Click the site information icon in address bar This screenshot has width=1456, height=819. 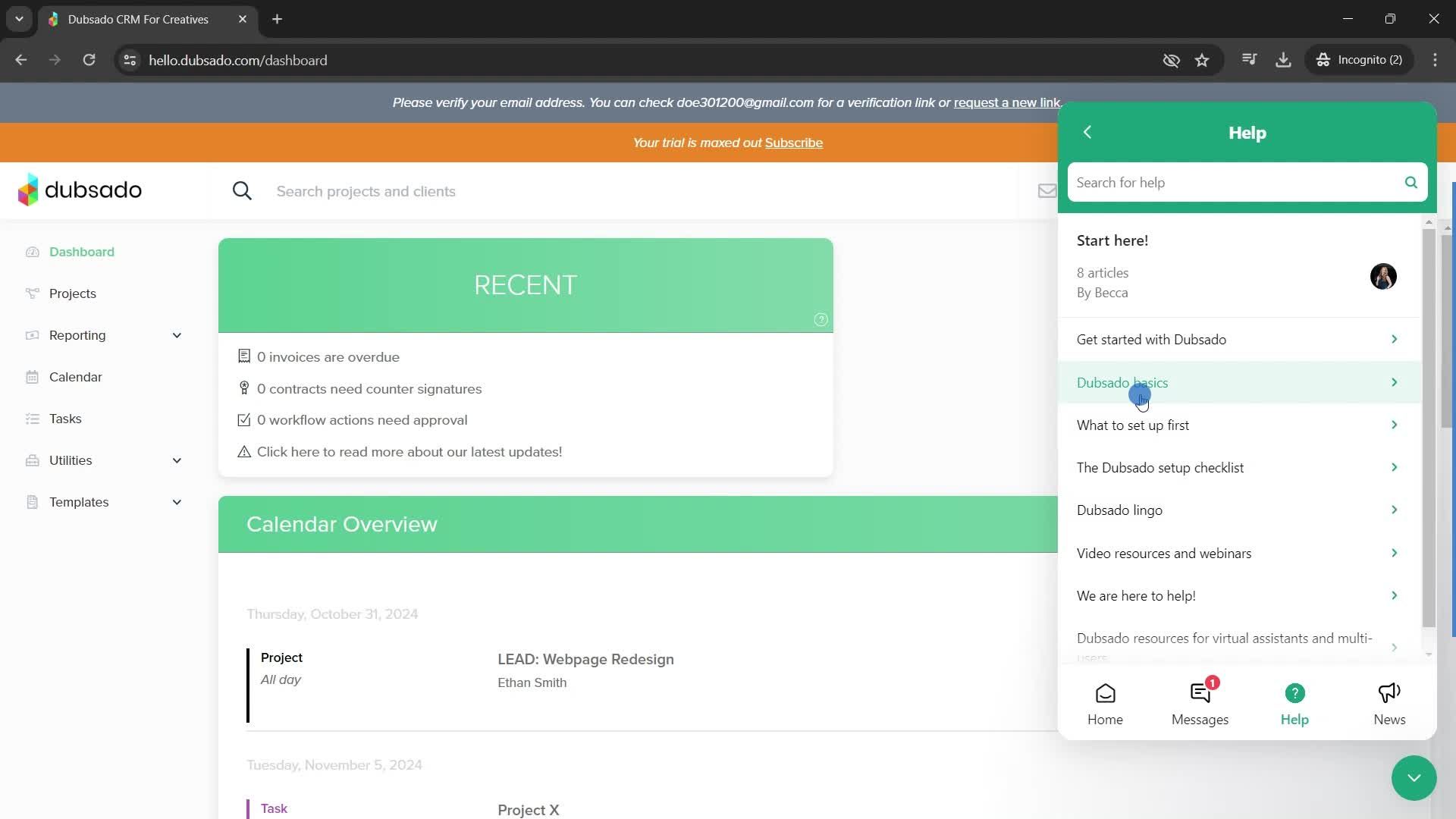pyautogui.click(x=130, y=60)
